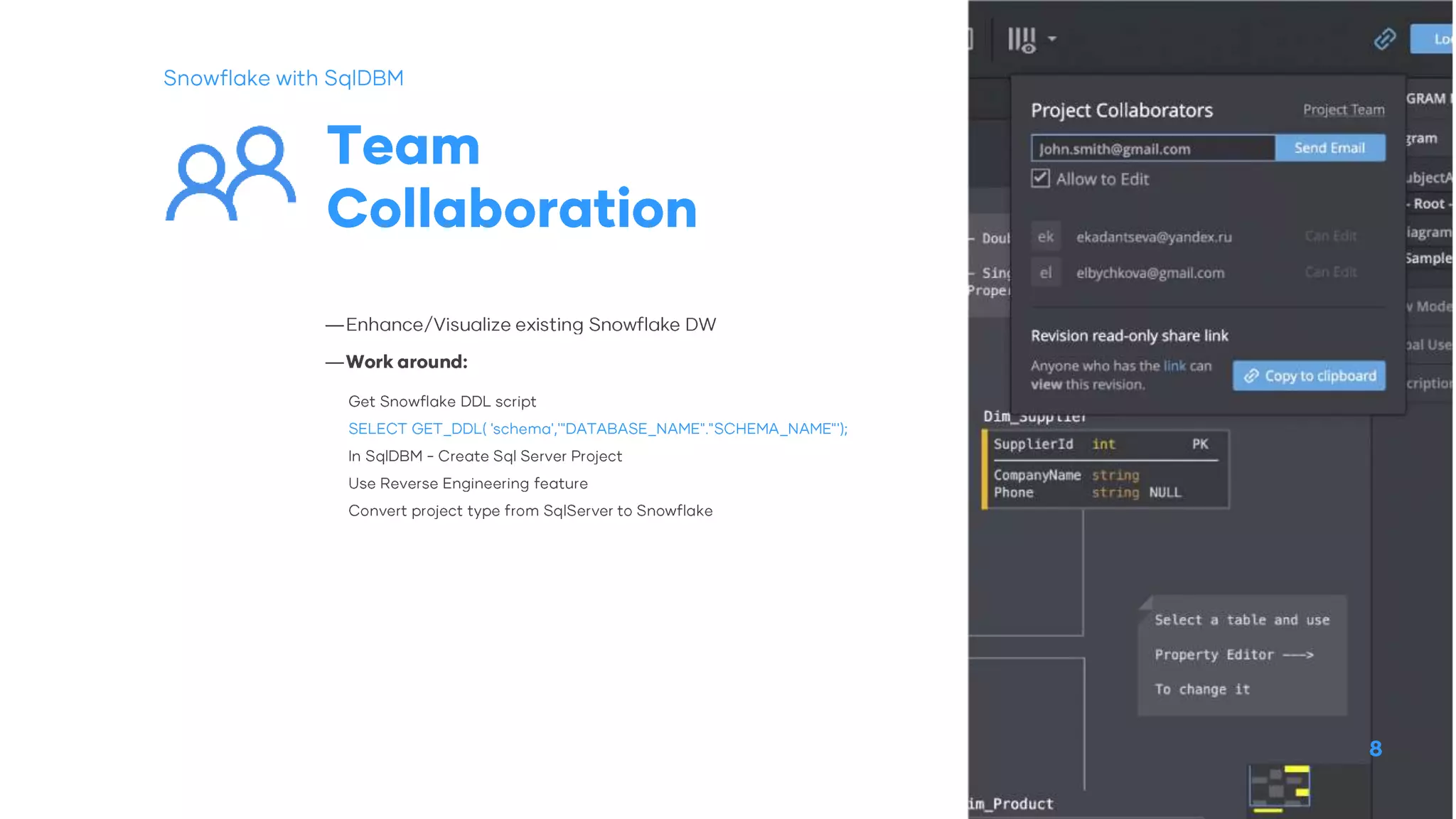The image size is (1456, 819).
Task: Open Can Edit dropdown for ekadantseva@yandex.ru
Action: pos(1330,236)
